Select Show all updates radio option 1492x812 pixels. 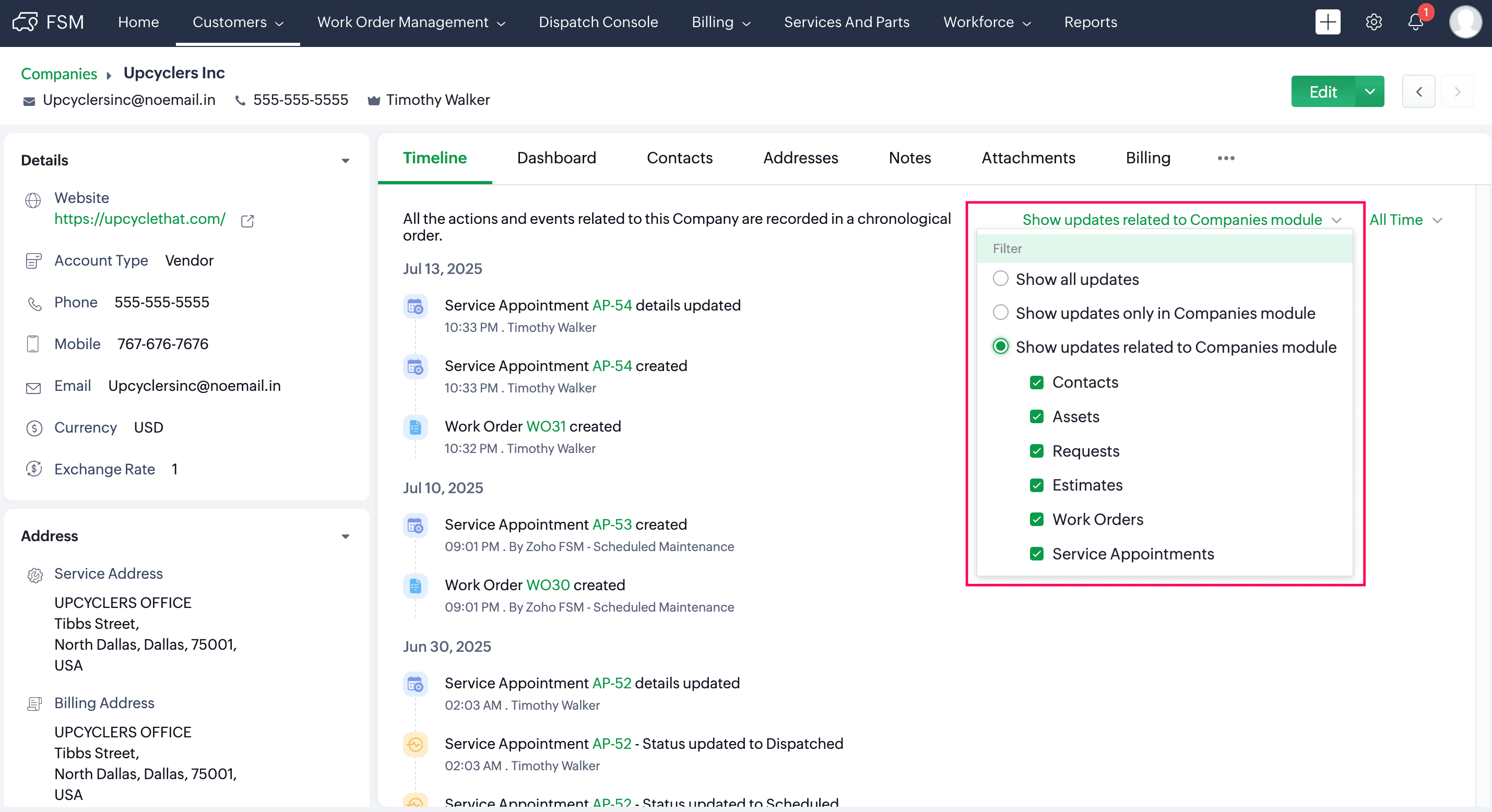(x=1000, y=279)
